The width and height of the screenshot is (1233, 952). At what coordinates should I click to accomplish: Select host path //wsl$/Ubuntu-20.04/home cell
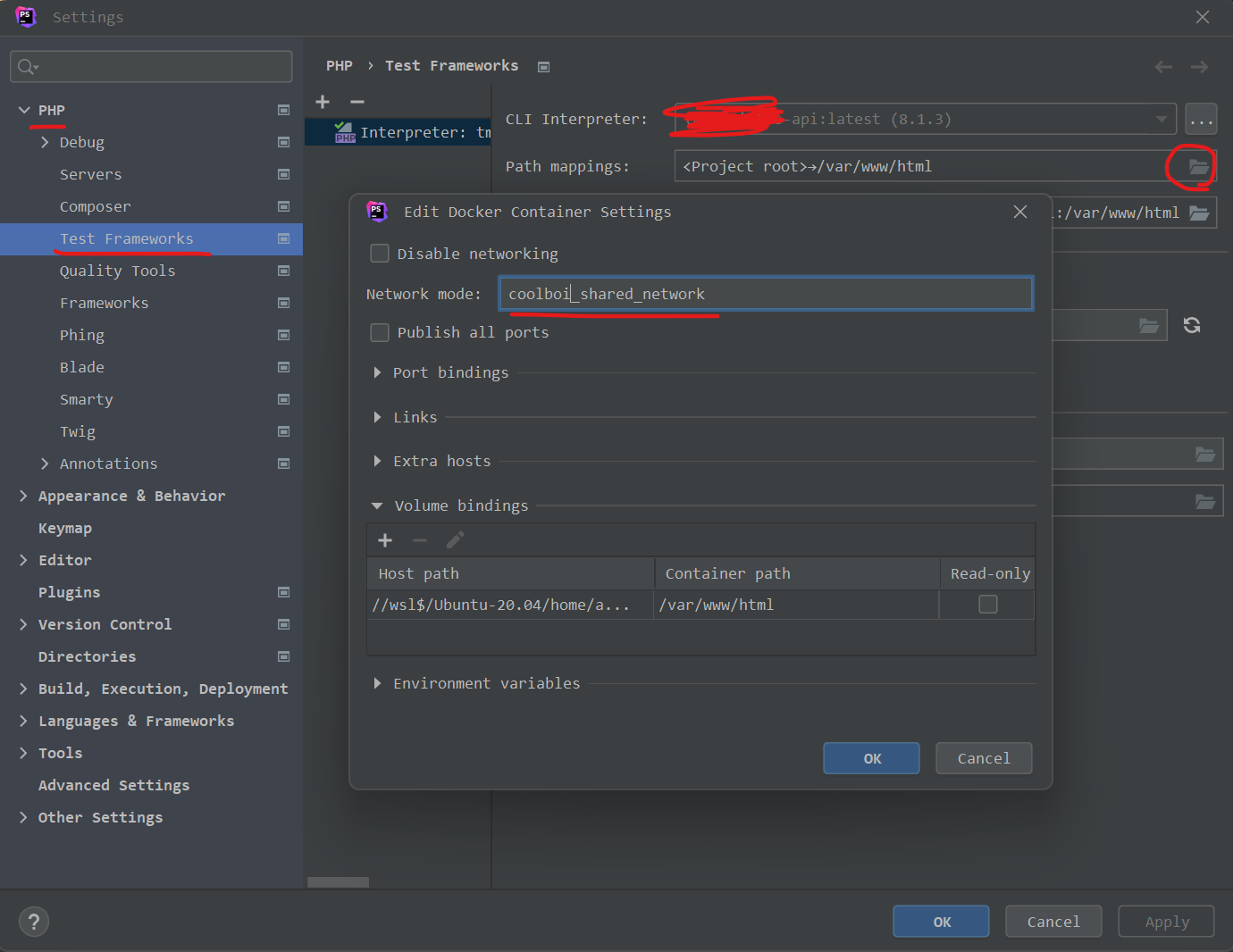[510, 605]
